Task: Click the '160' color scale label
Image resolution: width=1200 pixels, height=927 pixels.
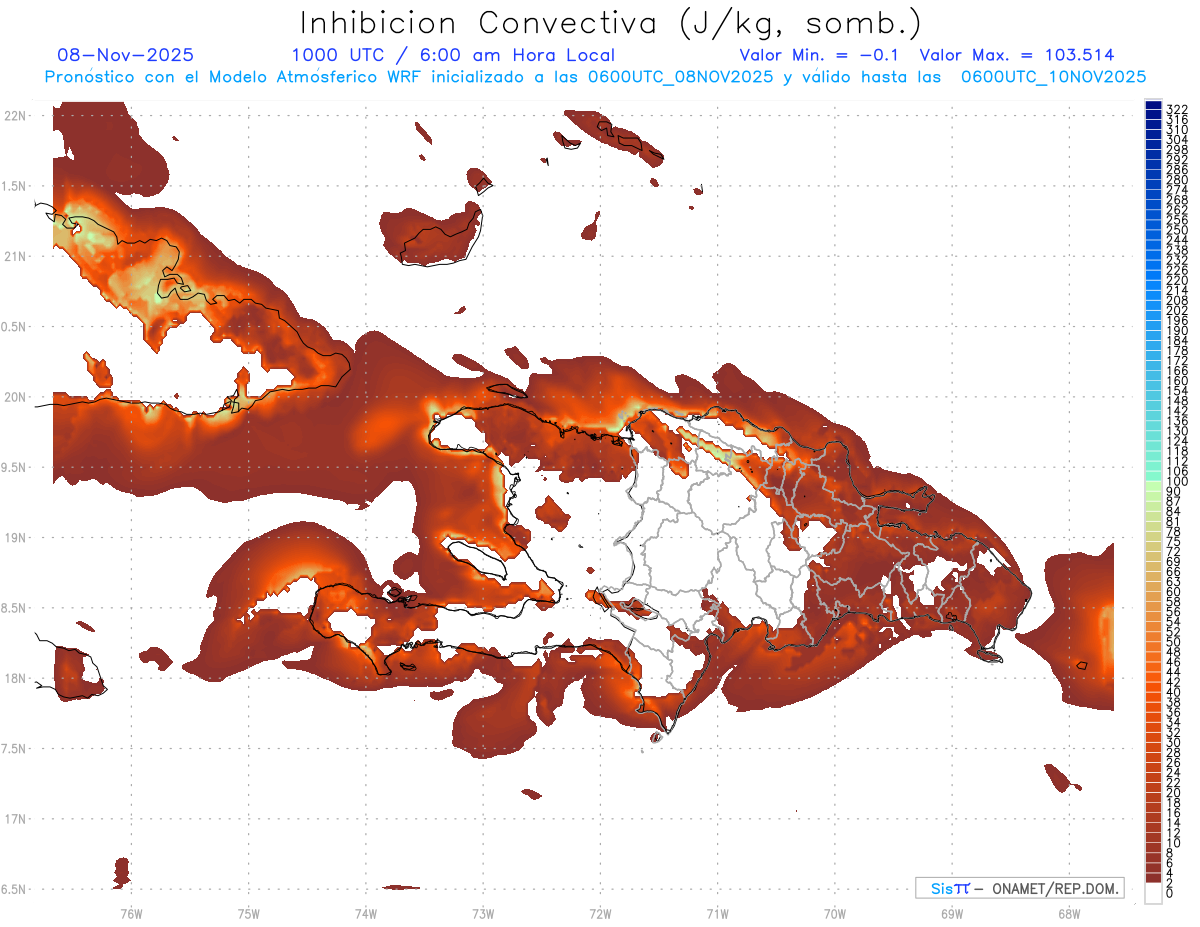Action: 1177,381
